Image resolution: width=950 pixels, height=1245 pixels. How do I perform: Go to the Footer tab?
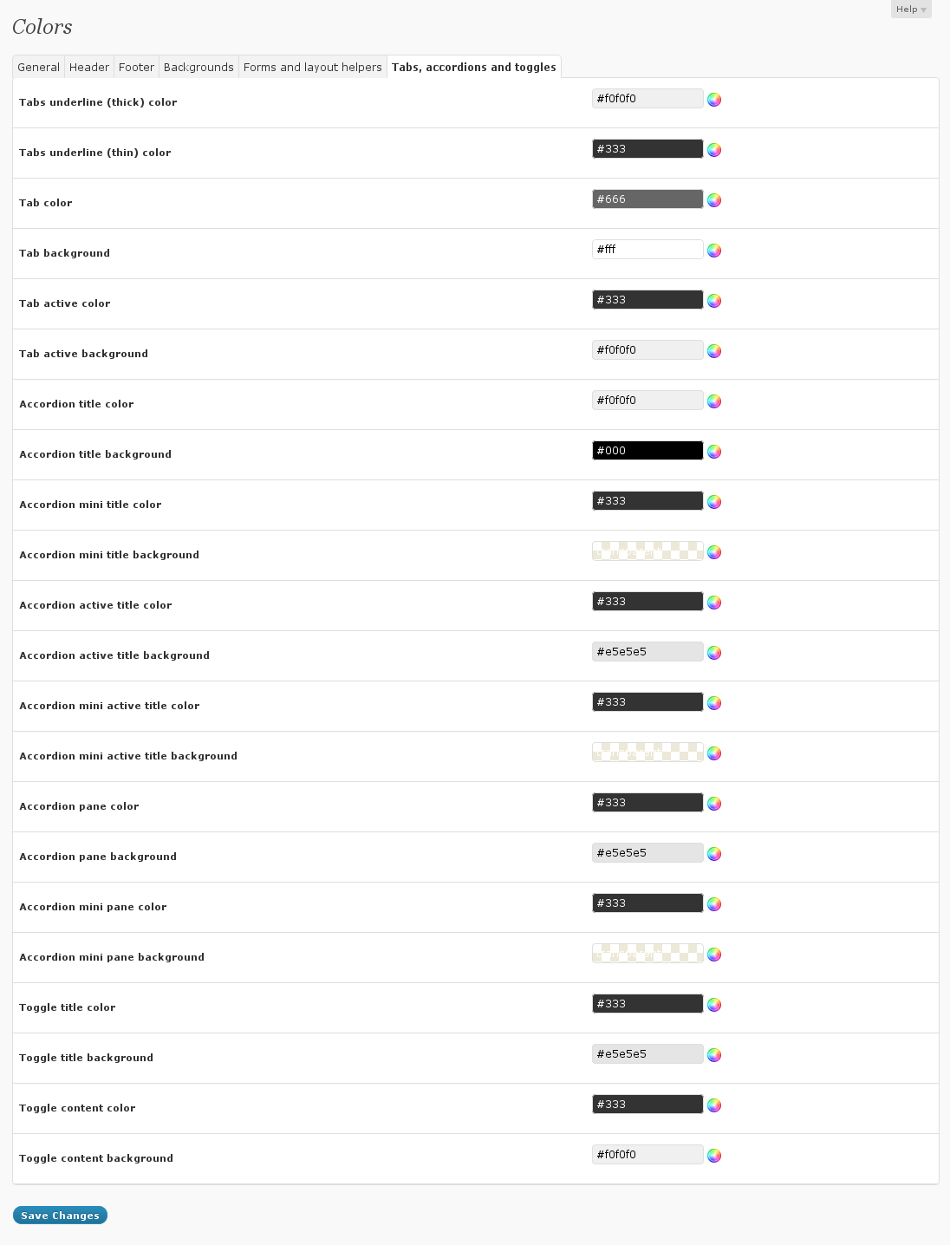point(136,67)
